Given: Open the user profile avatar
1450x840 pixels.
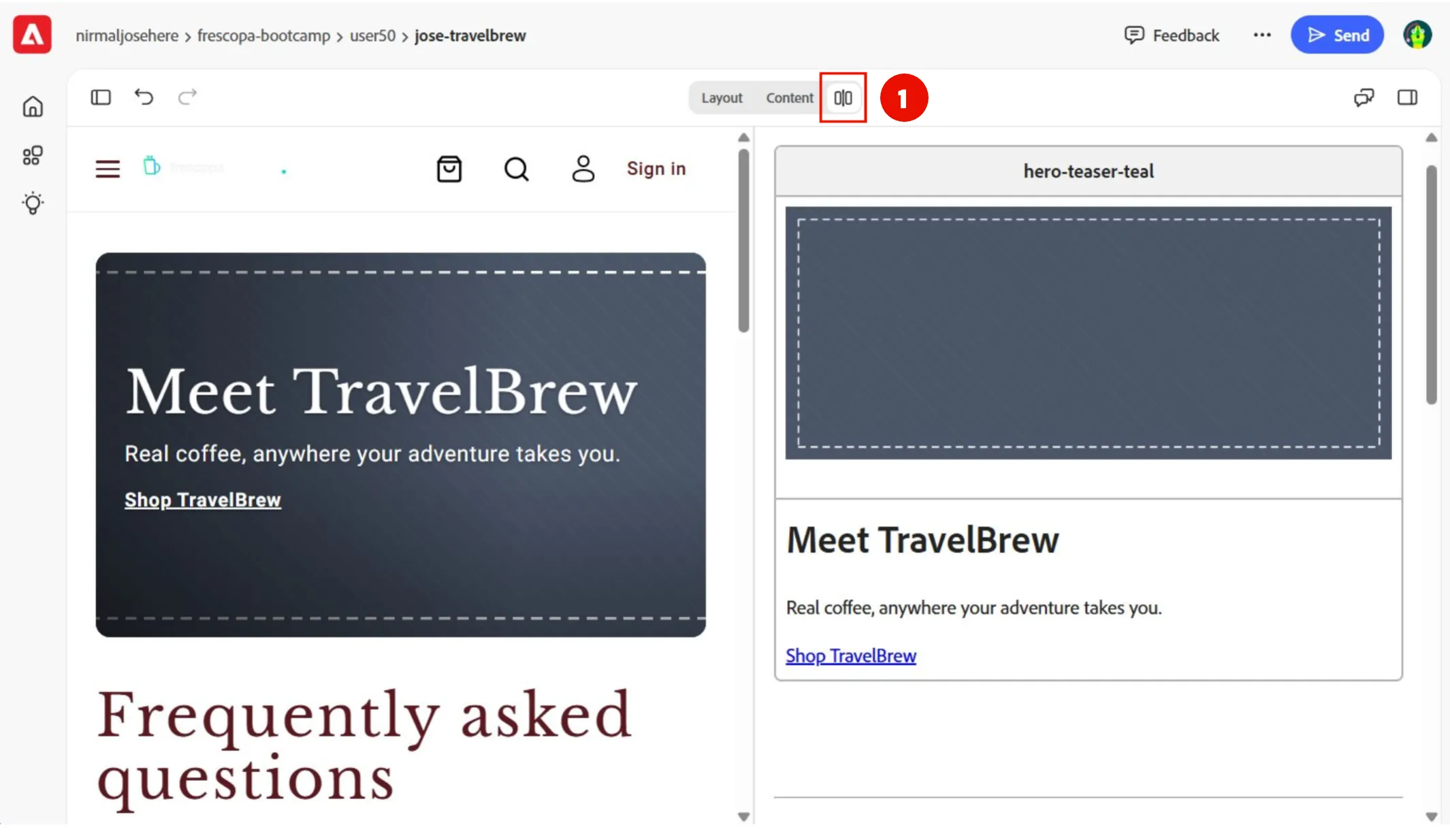Looking at the screenshot, I should tap(1417, 35).
